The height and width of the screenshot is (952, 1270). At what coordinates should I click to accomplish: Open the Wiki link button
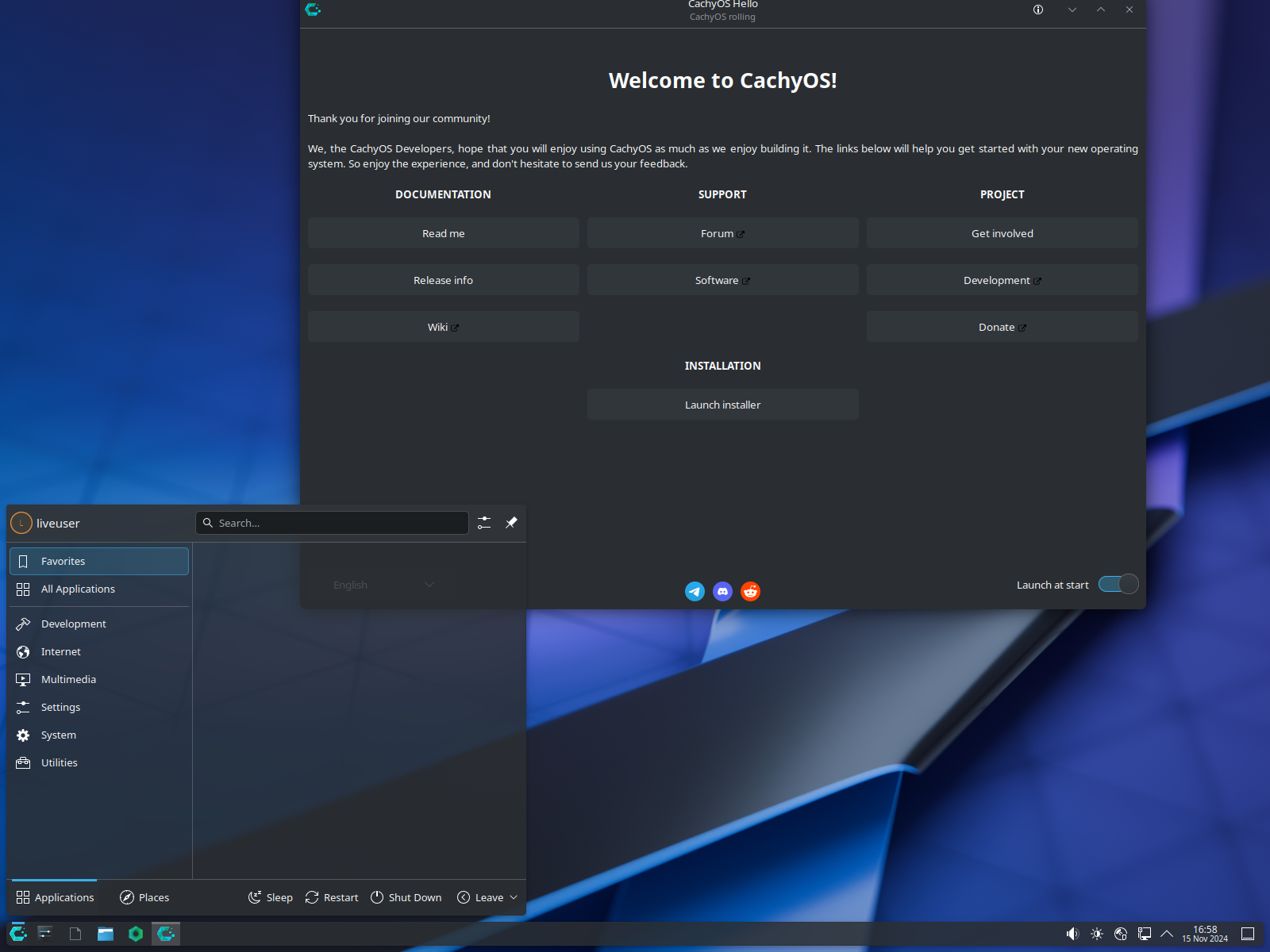coord(443,327)
